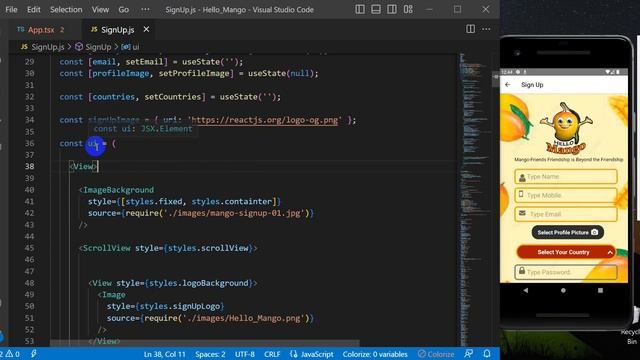Change line ending via CRLF
The image size is (640, 360).
[272, 354]
